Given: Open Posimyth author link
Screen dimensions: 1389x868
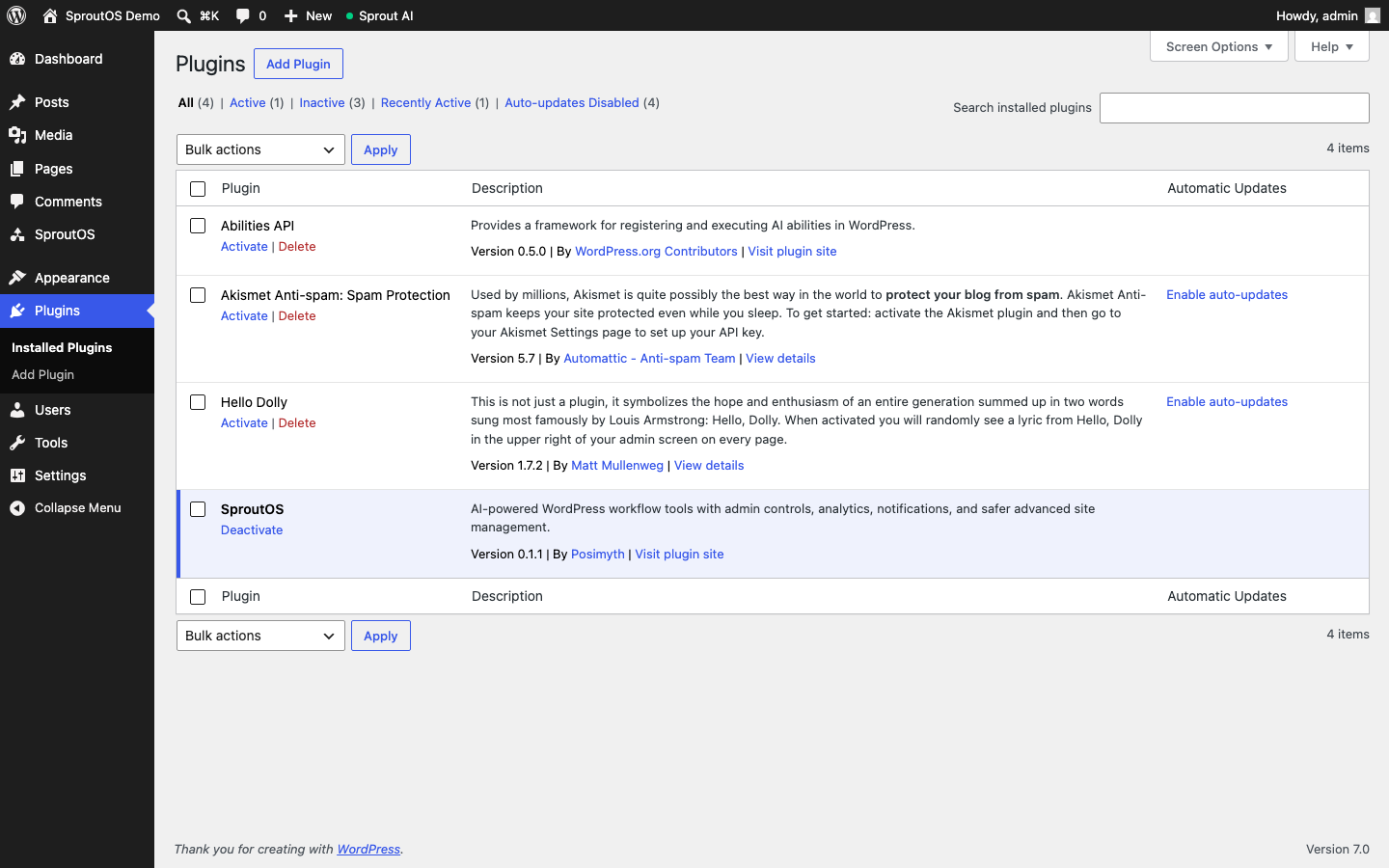Looking at the screenshot, I should (x=598, y=555).
